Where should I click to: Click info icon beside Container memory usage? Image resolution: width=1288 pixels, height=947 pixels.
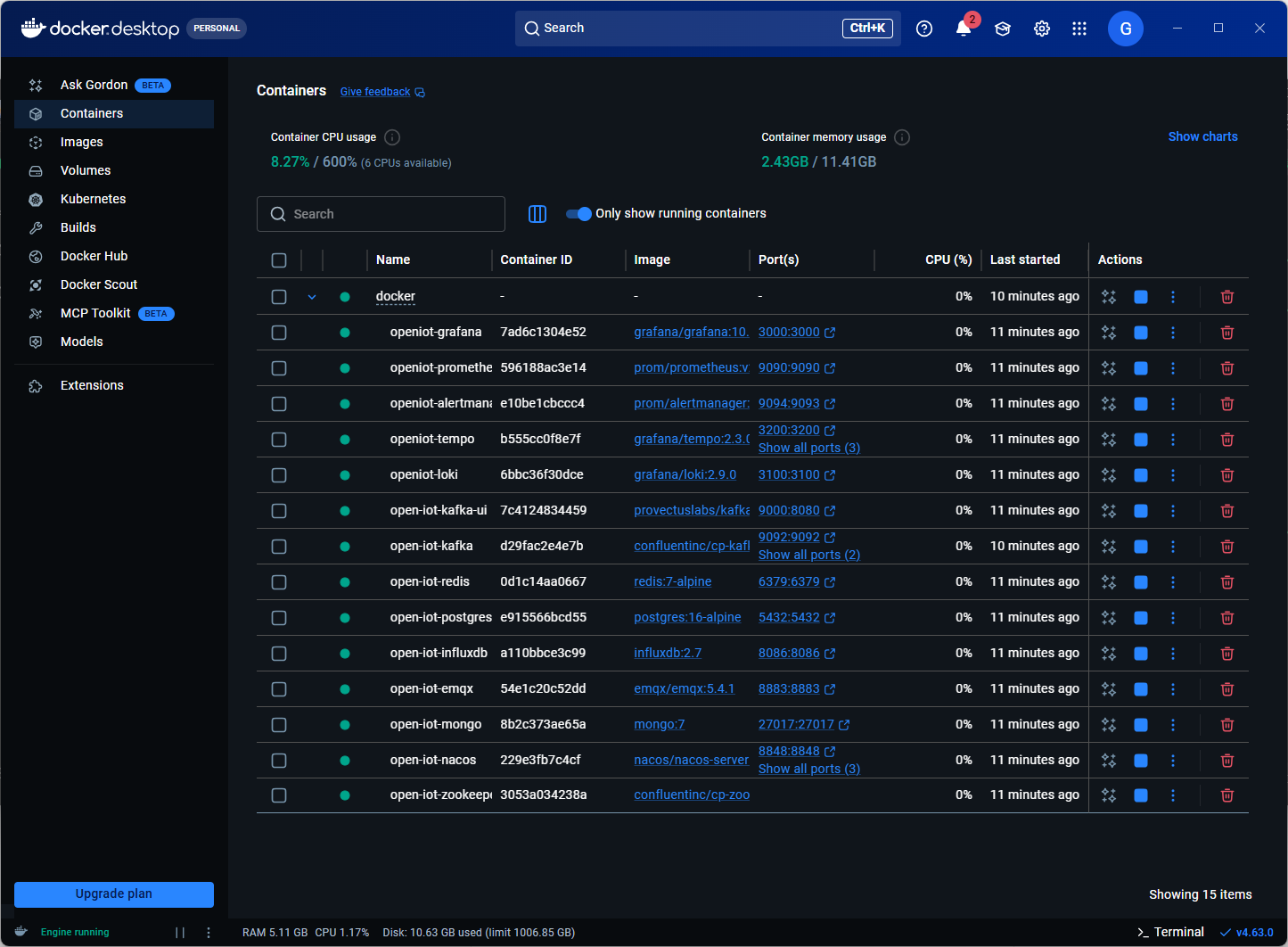pos(902,137)
